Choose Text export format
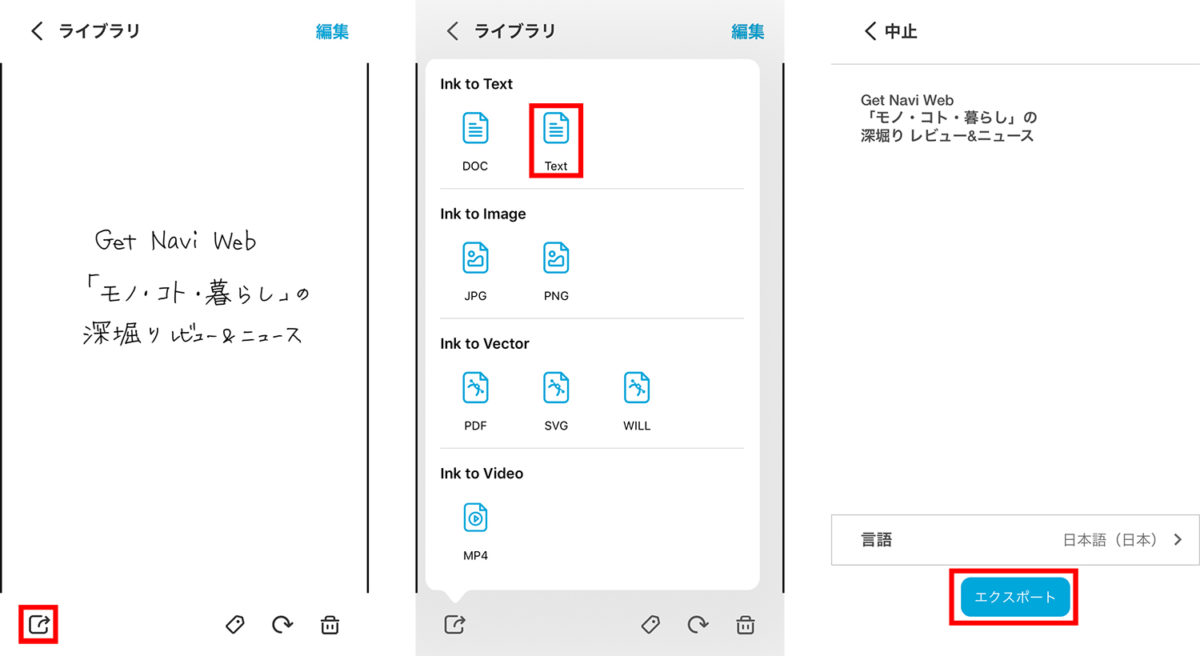 (556, 143)
